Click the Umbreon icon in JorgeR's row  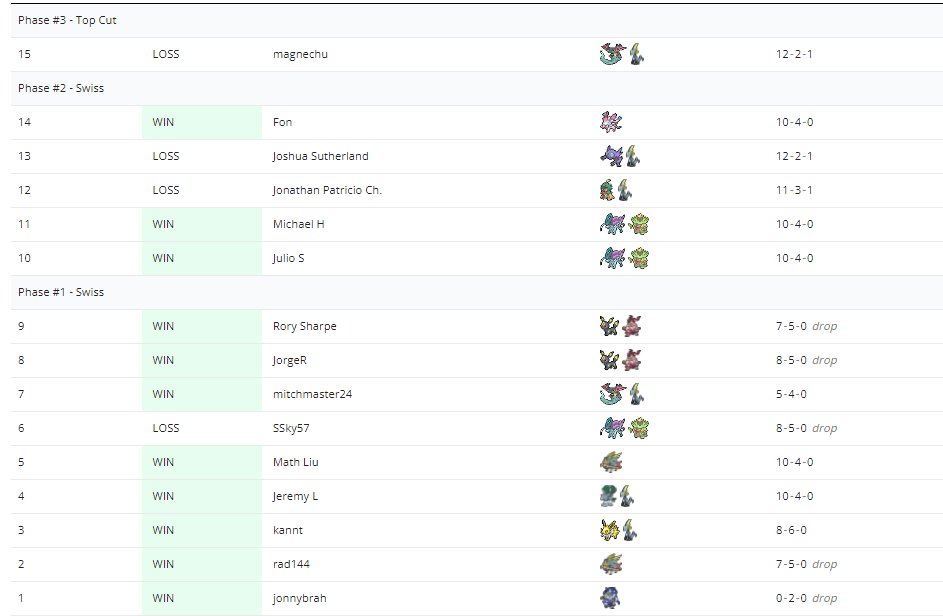tap(609, 360)
